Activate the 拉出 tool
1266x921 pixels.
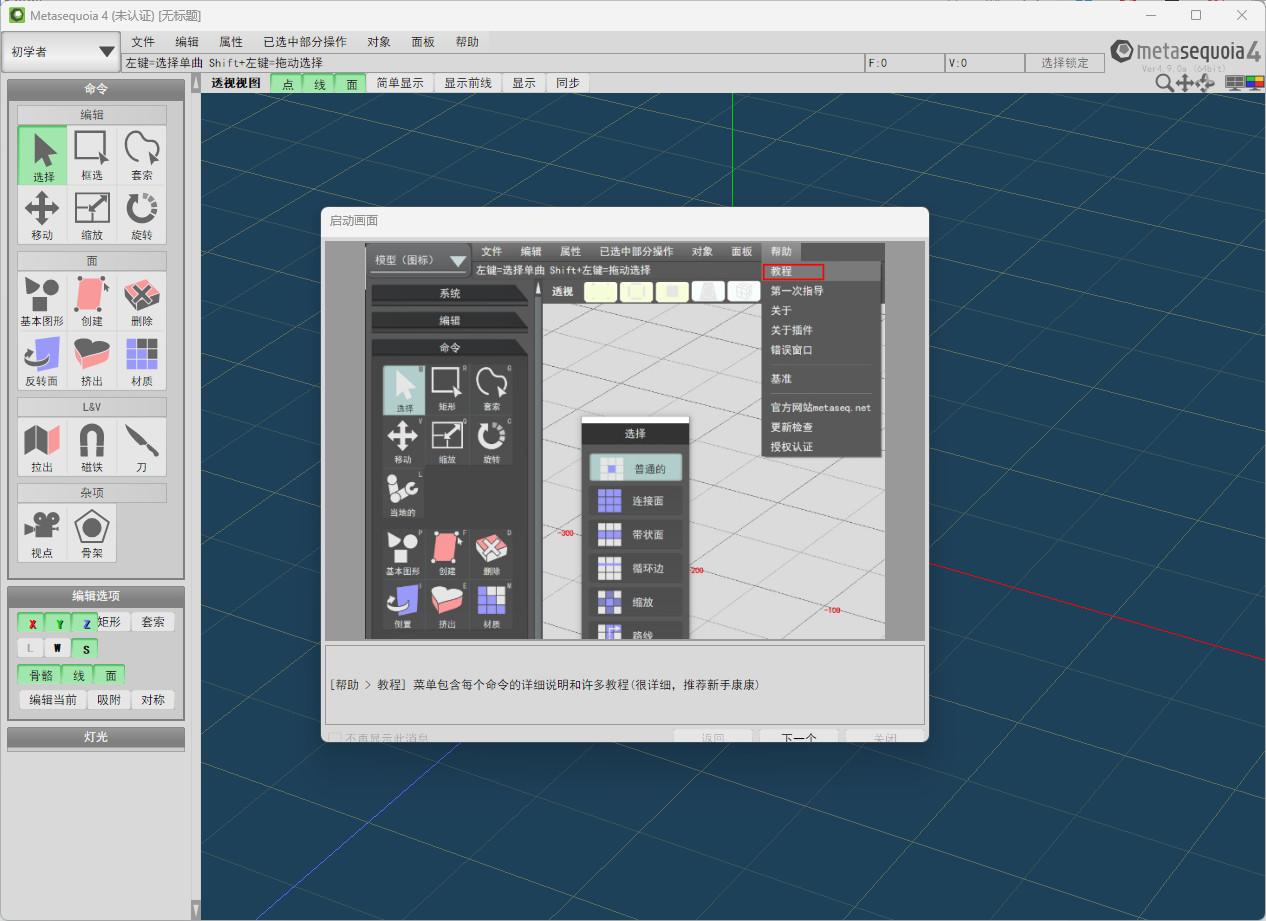pos(43,447)
